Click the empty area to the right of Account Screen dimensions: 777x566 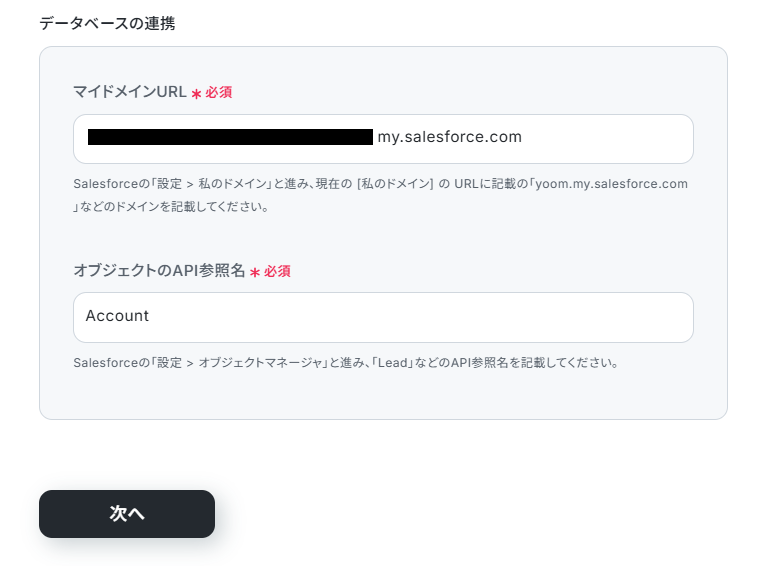pos(421,317)
